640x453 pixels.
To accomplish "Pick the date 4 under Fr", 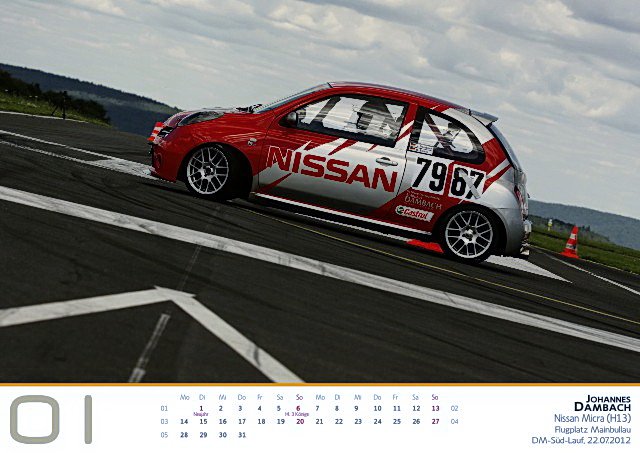I will 260,408.
